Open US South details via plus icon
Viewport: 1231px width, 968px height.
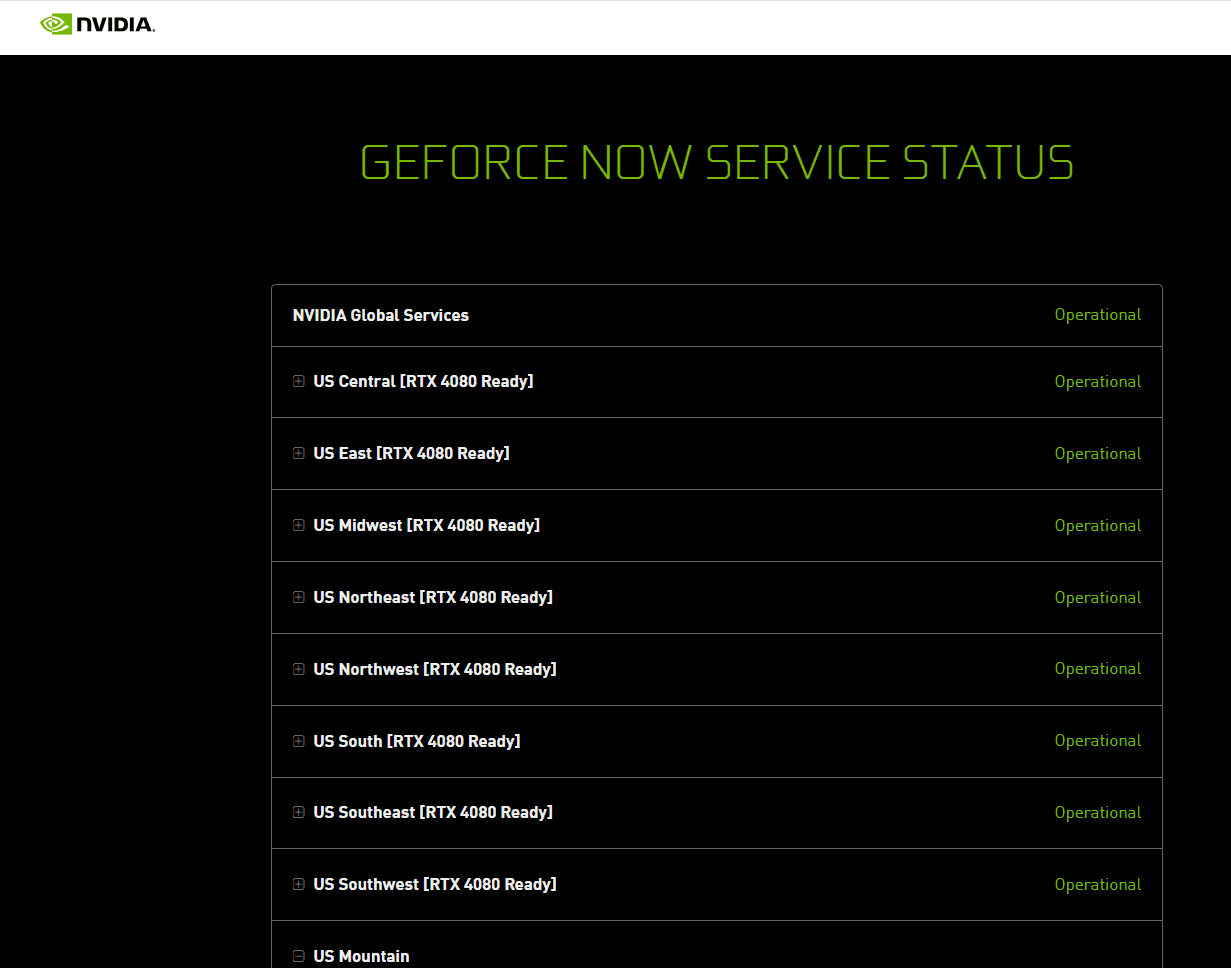pos(298,741)
